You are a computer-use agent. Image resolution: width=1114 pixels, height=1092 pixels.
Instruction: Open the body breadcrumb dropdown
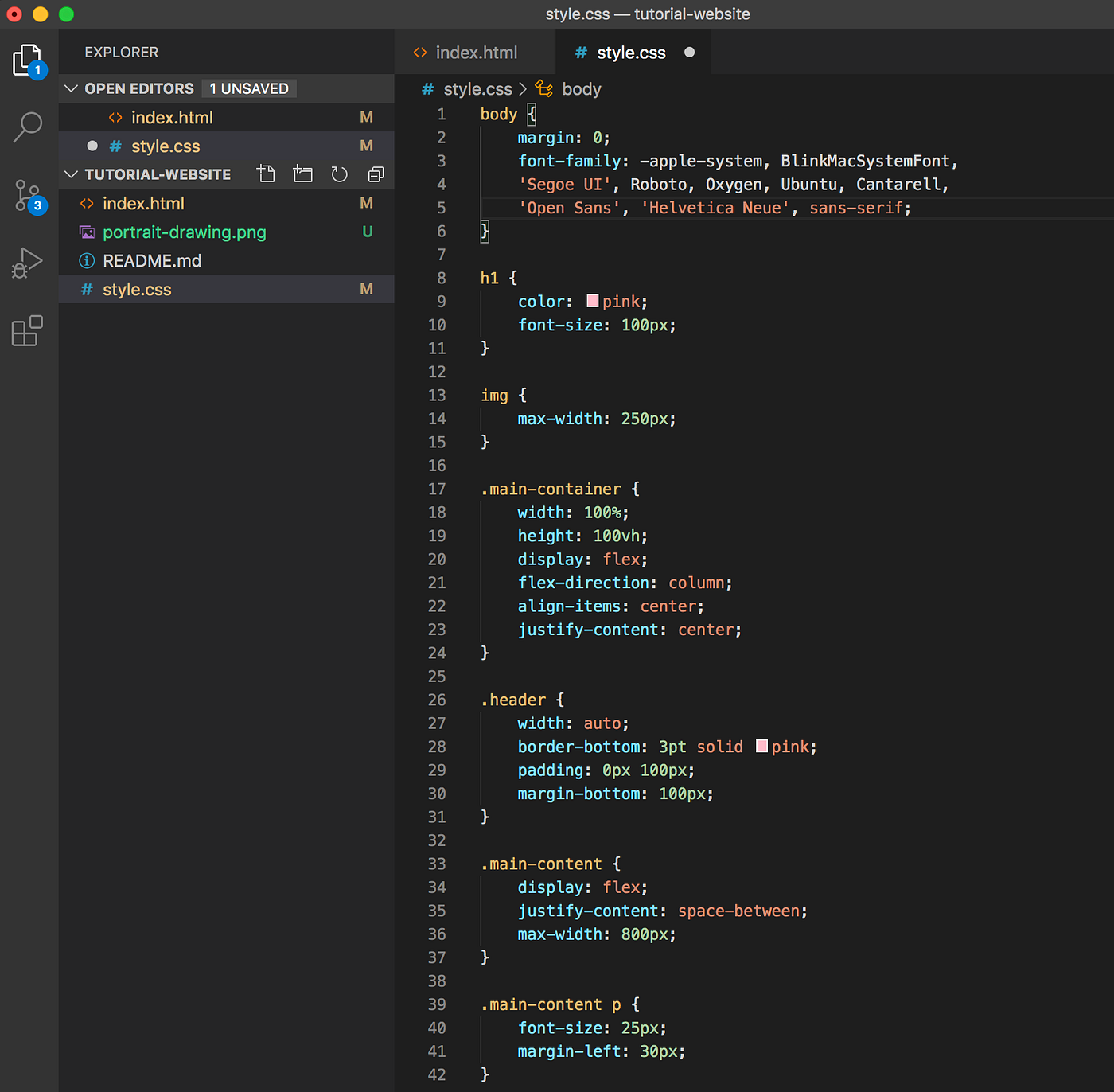coord(581,88)
